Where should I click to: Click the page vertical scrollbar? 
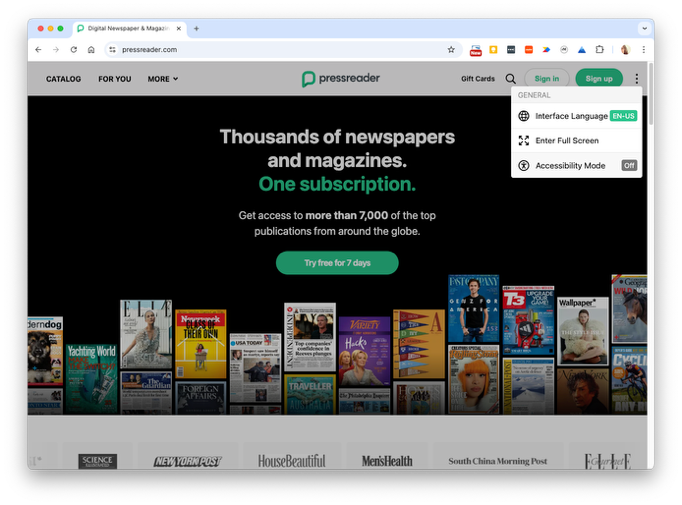651,94
